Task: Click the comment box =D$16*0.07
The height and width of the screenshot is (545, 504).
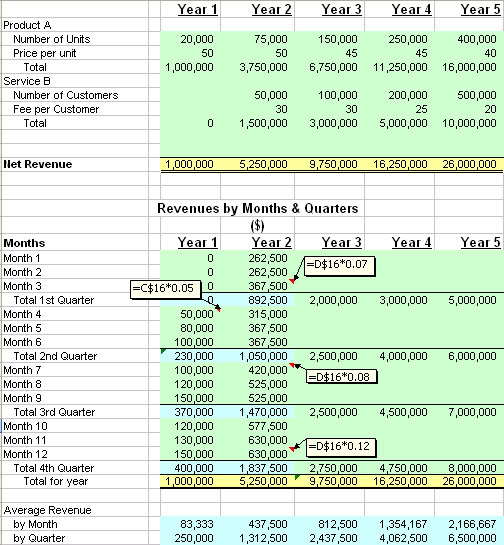Action: pos(339,266)
